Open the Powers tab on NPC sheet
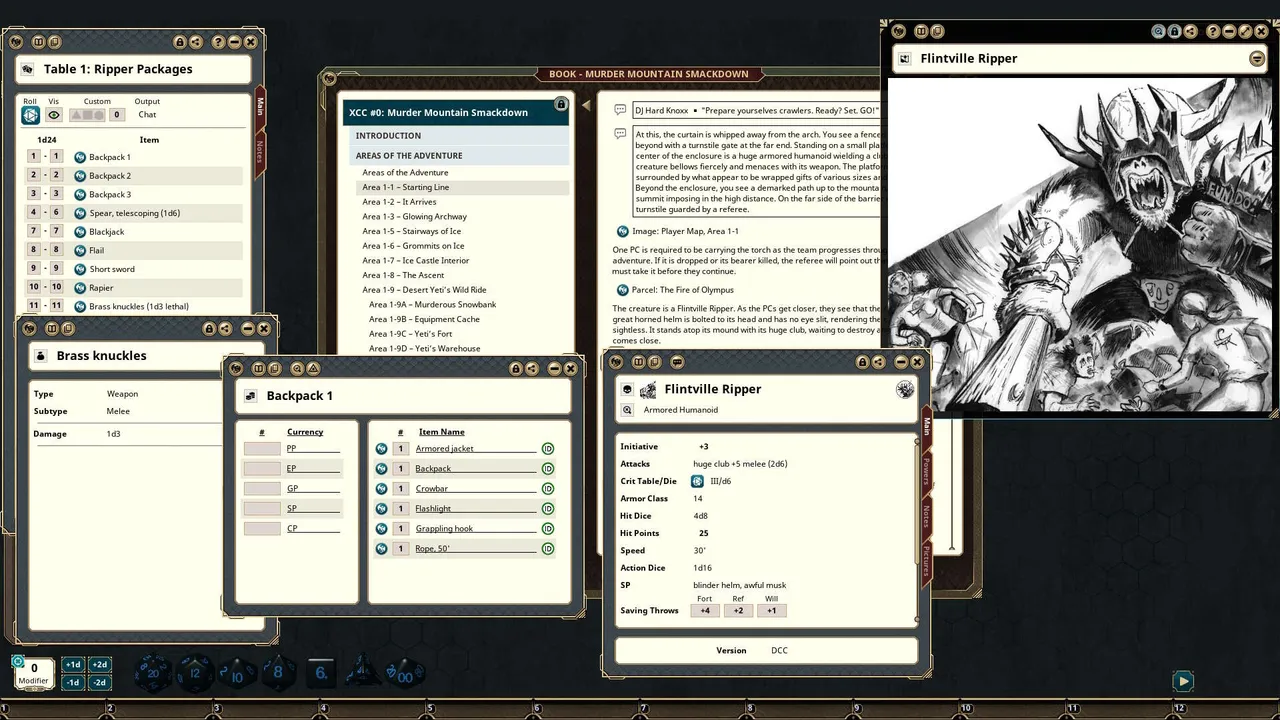 tap(926, 473)
